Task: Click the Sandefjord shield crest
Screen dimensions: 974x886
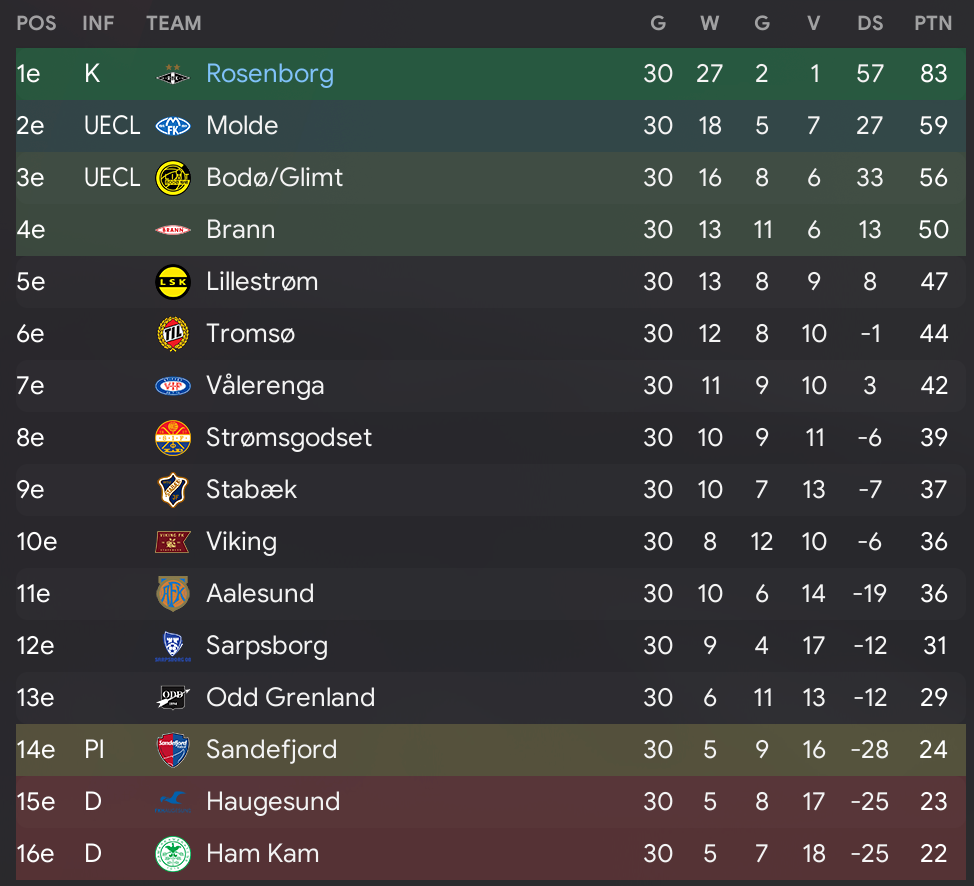Action: click(173, 750)
